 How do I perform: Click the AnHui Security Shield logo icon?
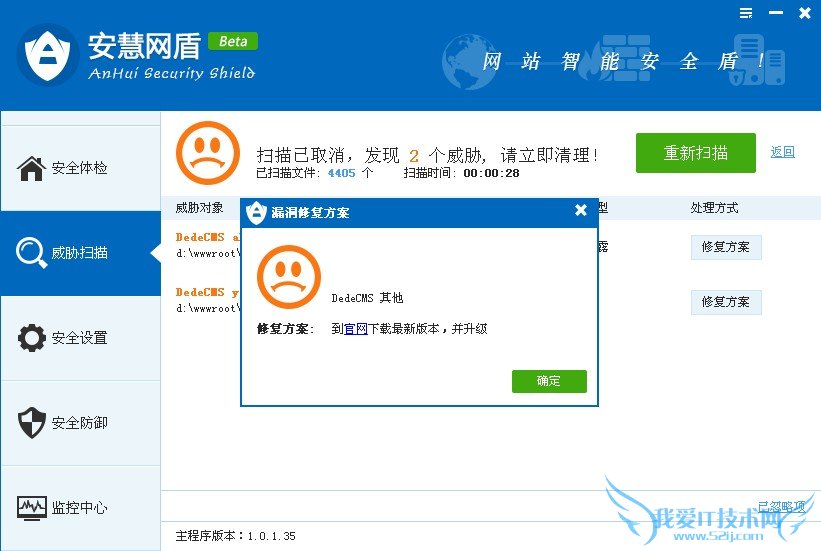tap(48, 55)
